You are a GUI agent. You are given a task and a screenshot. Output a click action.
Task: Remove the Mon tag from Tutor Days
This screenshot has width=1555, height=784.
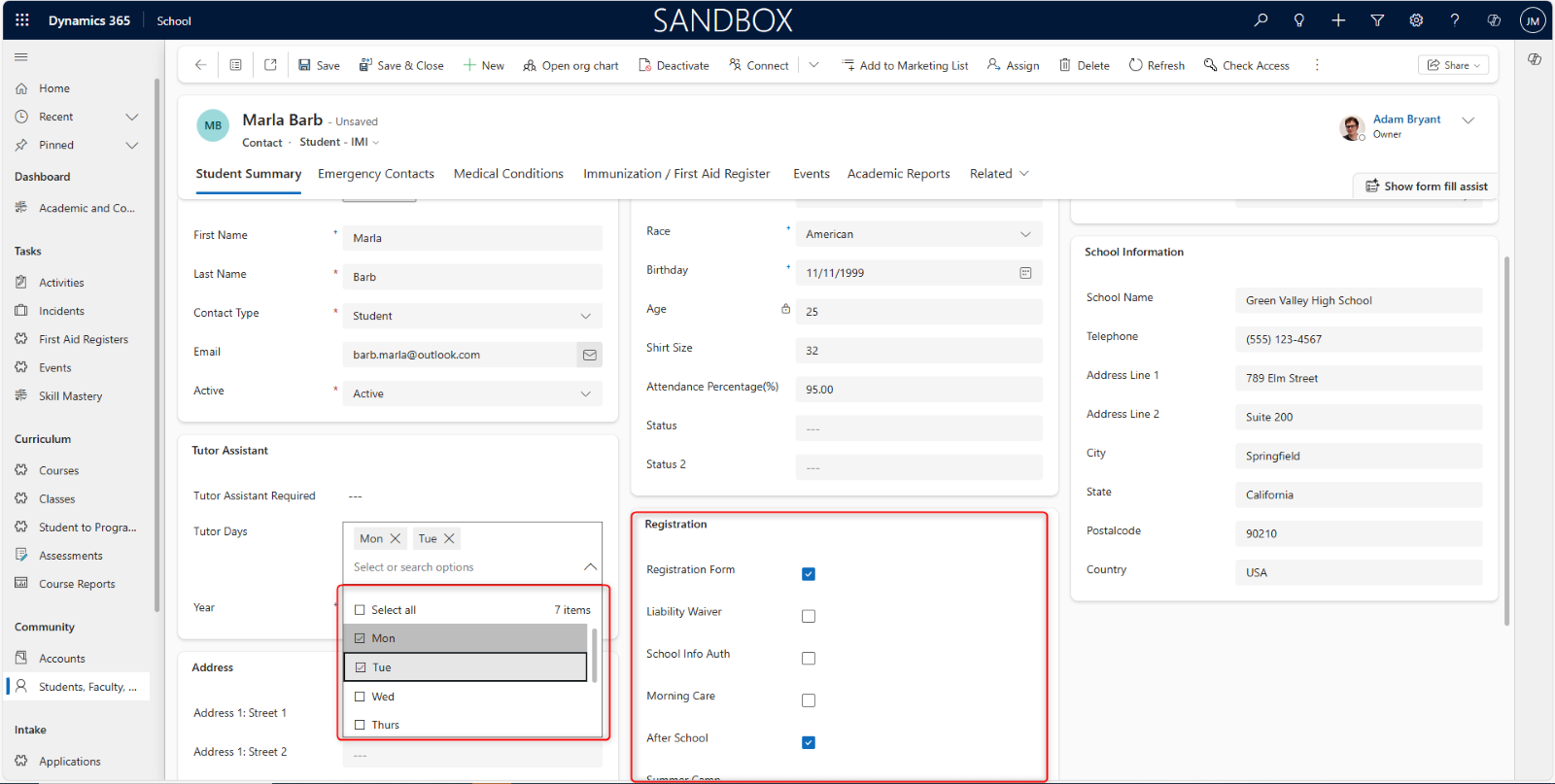pos(396,538)
